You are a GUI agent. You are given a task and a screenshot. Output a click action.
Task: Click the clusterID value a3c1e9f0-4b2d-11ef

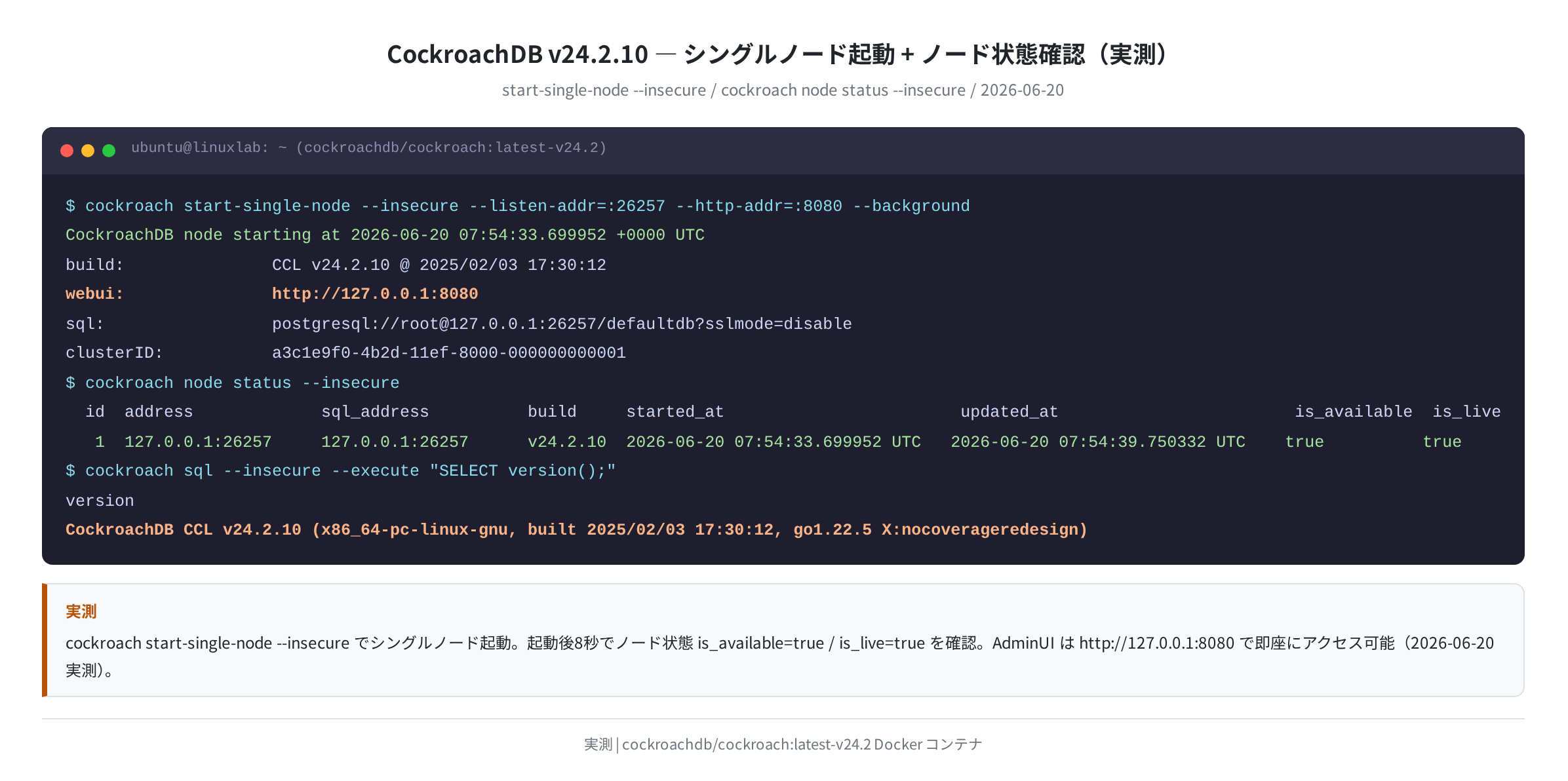coord(449,352)
